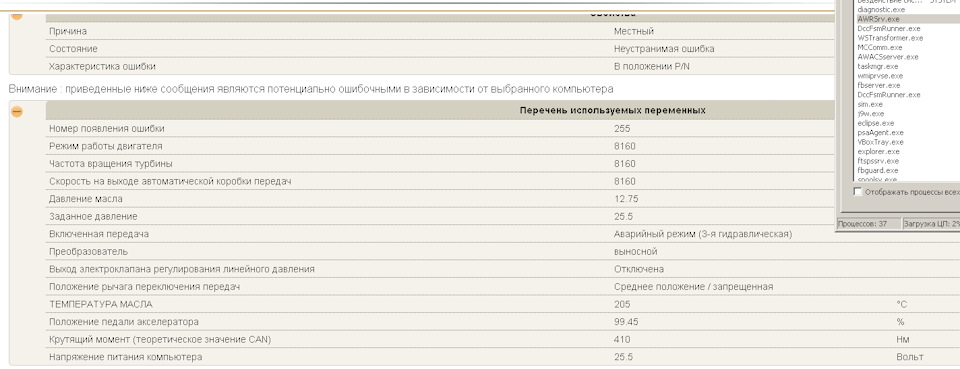
Task: Click the 'Состояние' row label
Action: [x=73, y=49]
